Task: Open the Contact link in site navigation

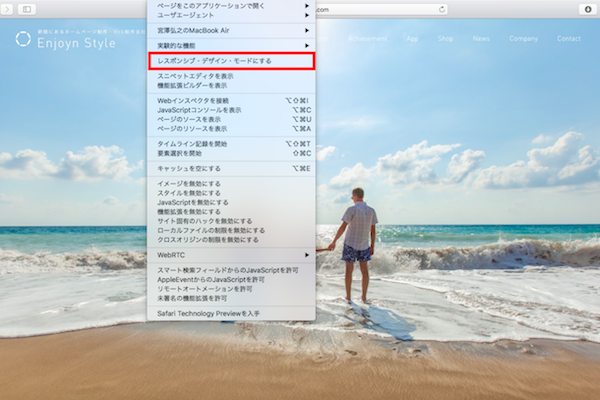Action: point(568,38)
